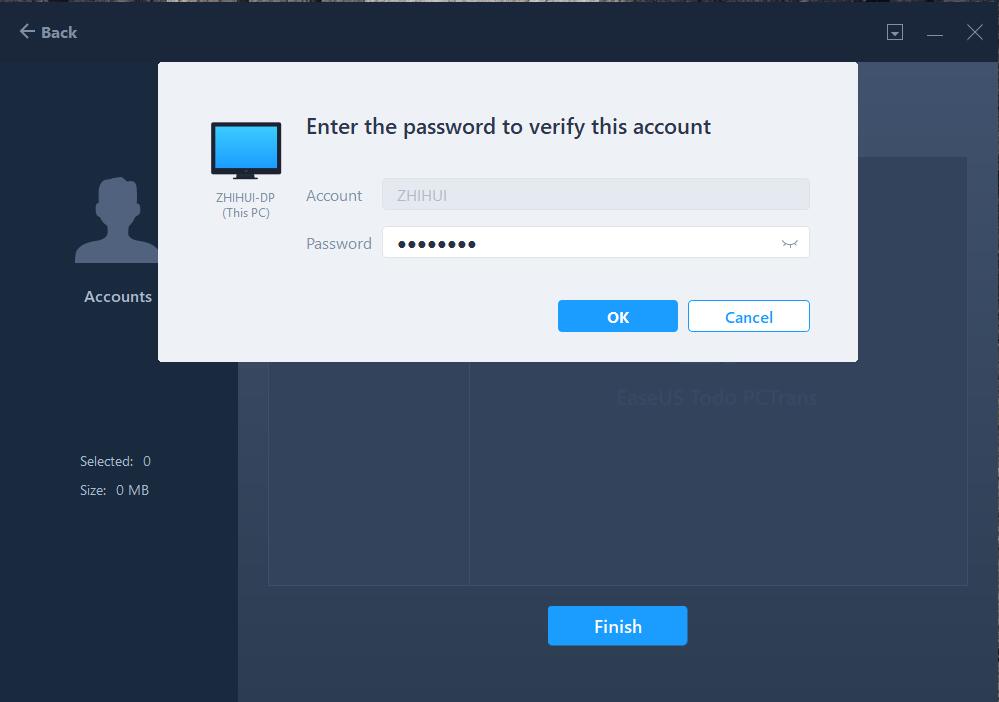The image size is (999, 702).
Task: Confirm the password with OK
Action: pos(617,317)
